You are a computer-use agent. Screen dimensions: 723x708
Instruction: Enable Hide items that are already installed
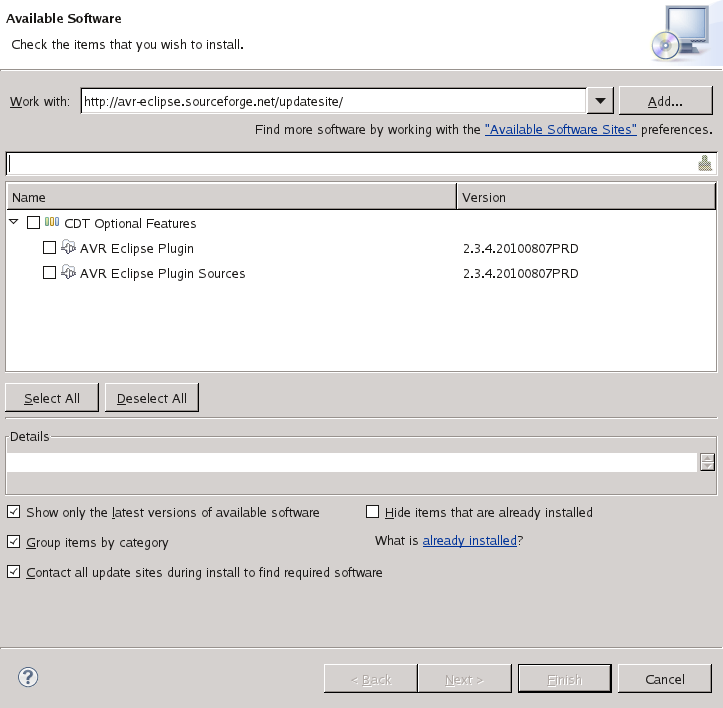pyautogui.click(x=372, y=512)
